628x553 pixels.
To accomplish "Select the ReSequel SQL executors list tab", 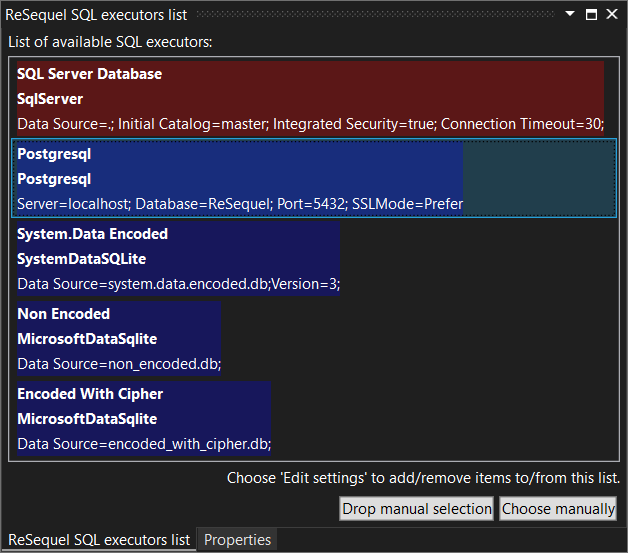I will coord(99,540).
